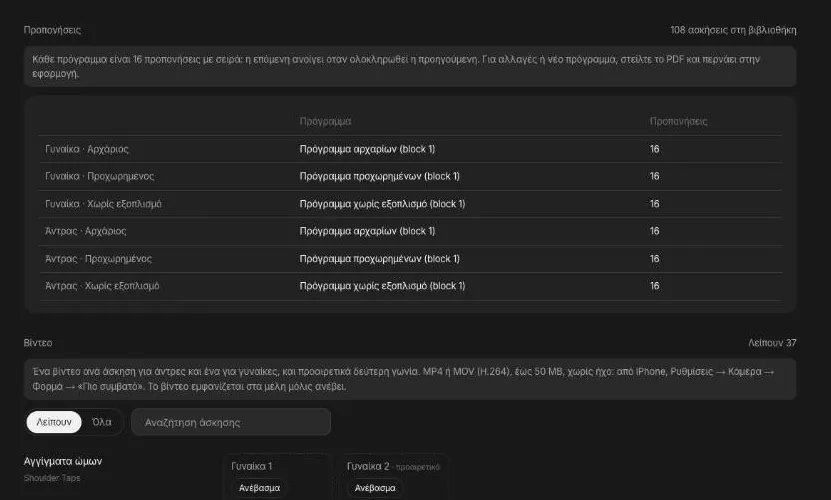Click the 16 count for Γυναίκα · Αρχάριος
The height and width of the screenshot is (500, 831).
pyautogui.click(x=655, y=149)
